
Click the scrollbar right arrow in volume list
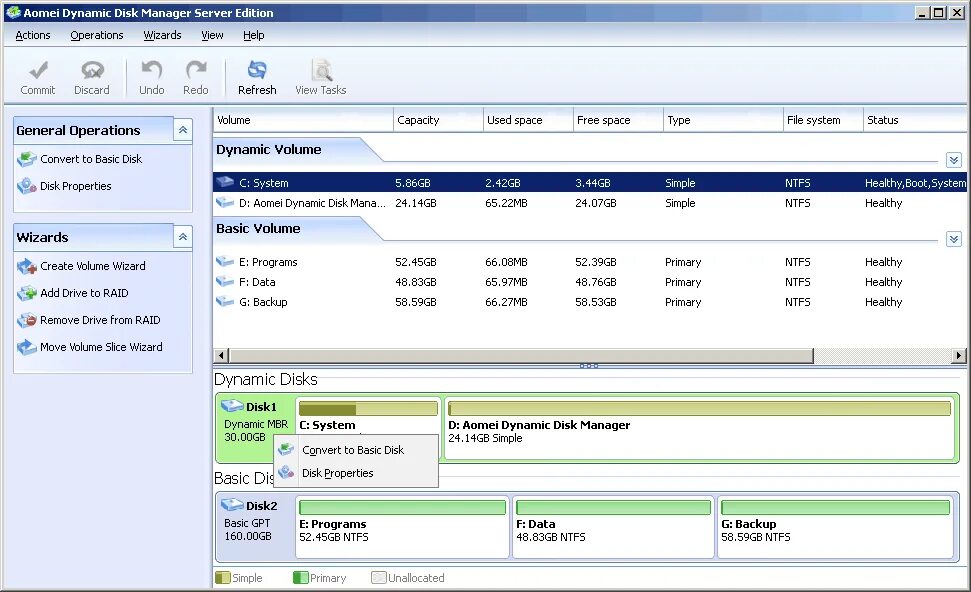[959, 355]
